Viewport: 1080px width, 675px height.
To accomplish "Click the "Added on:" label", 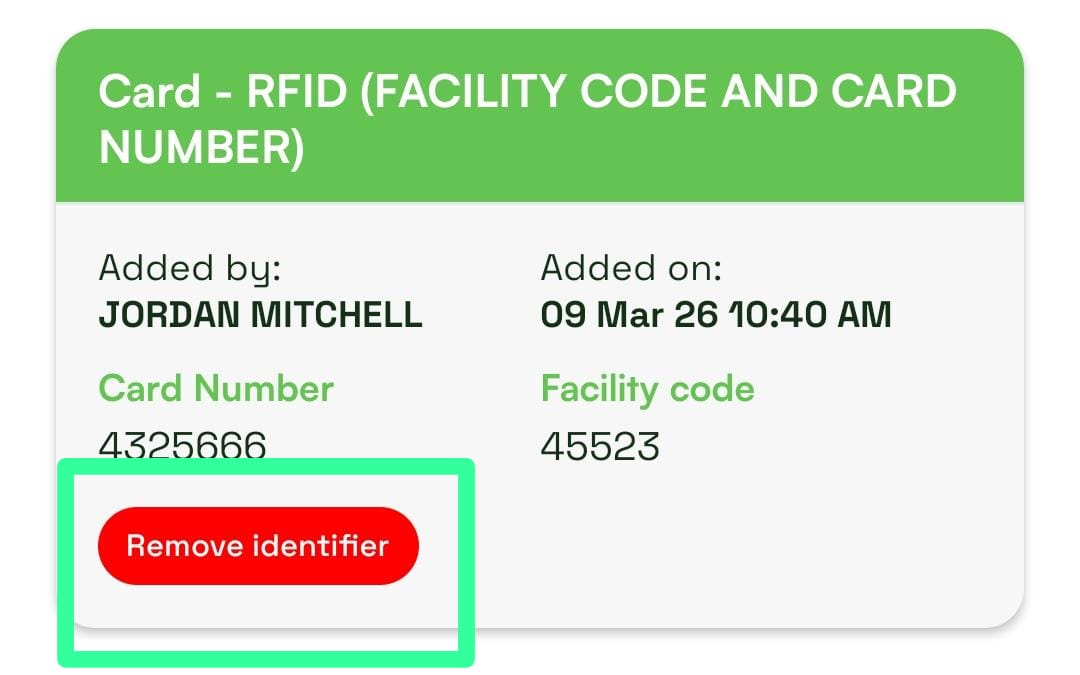I will [x=631, y=268].
